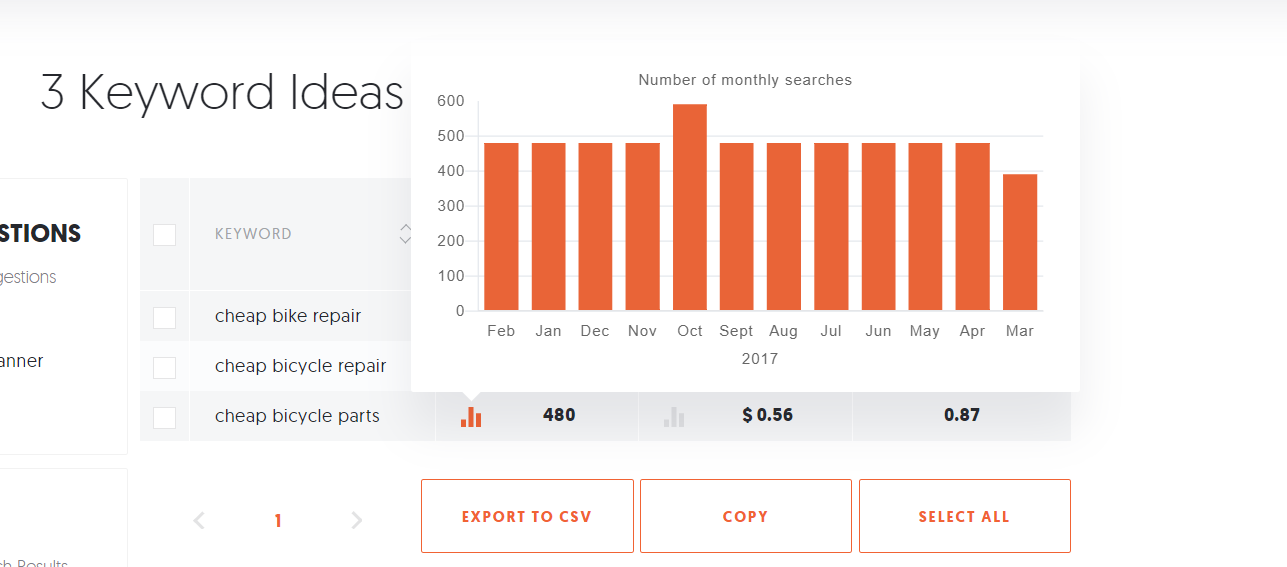This screenshot has width=1287, height=567.
Task: Check the select-all box in table header
Action: (164, 235)
